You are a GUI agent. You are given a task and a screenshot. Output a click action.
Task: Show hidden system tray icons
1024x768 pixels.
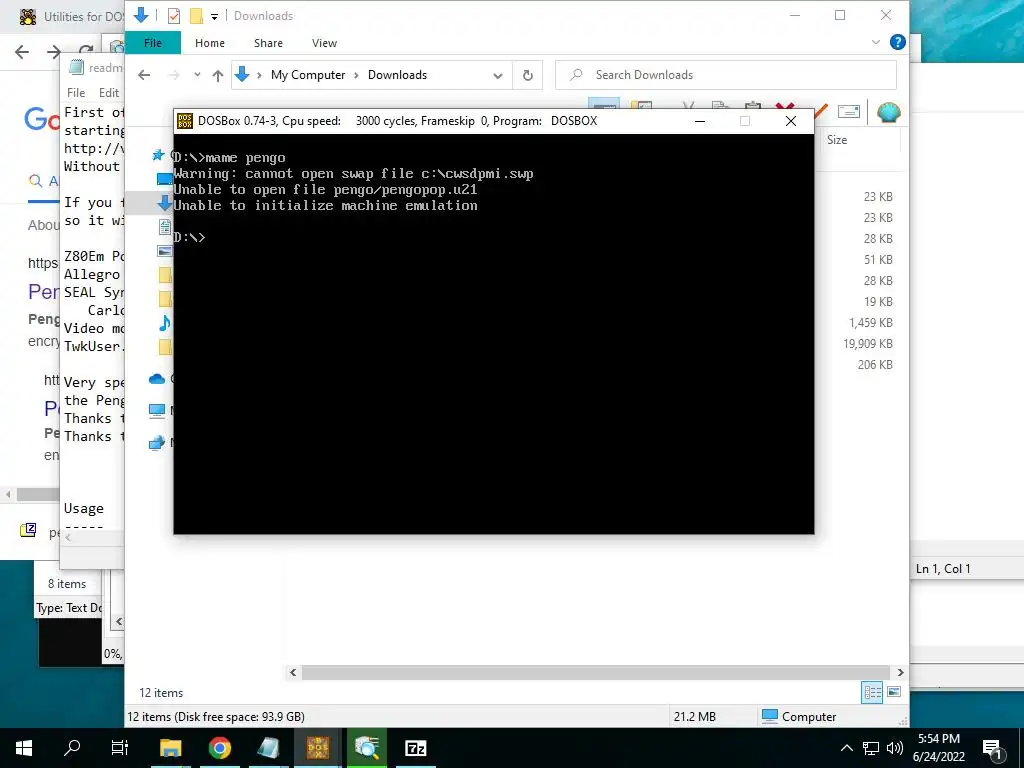[846, 748]
